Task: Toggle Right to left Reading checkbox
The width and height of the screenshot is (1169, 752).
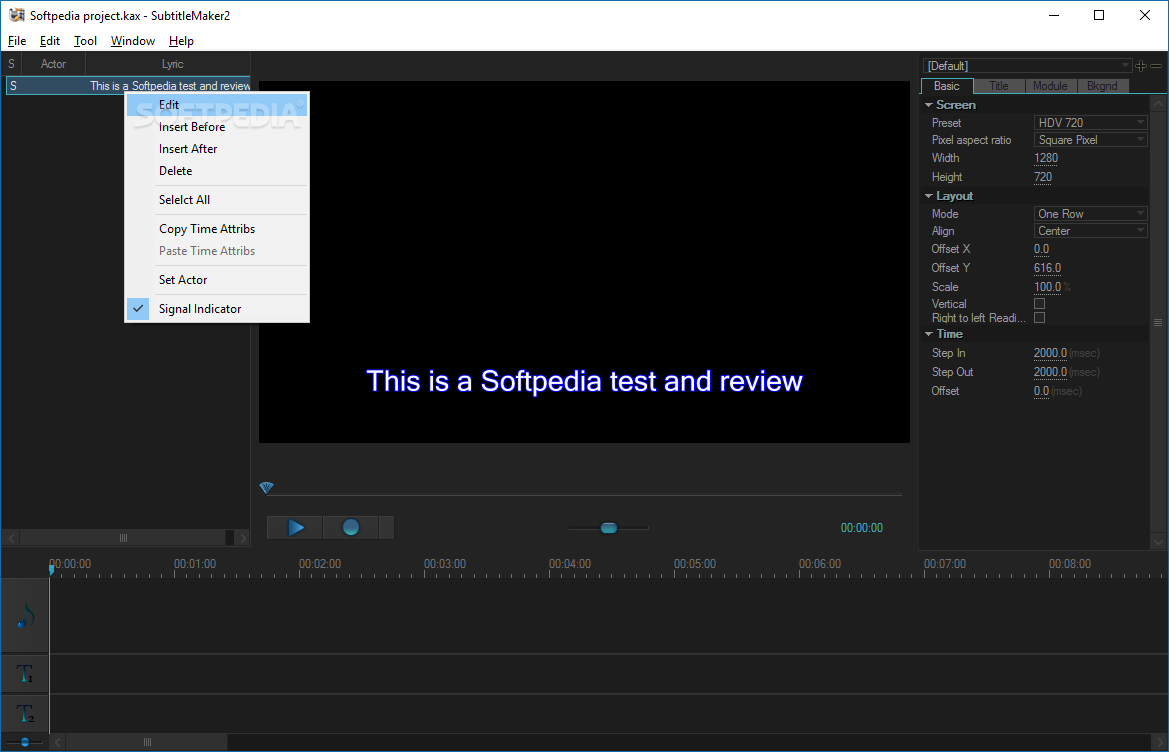Action: pos(1039,317)
